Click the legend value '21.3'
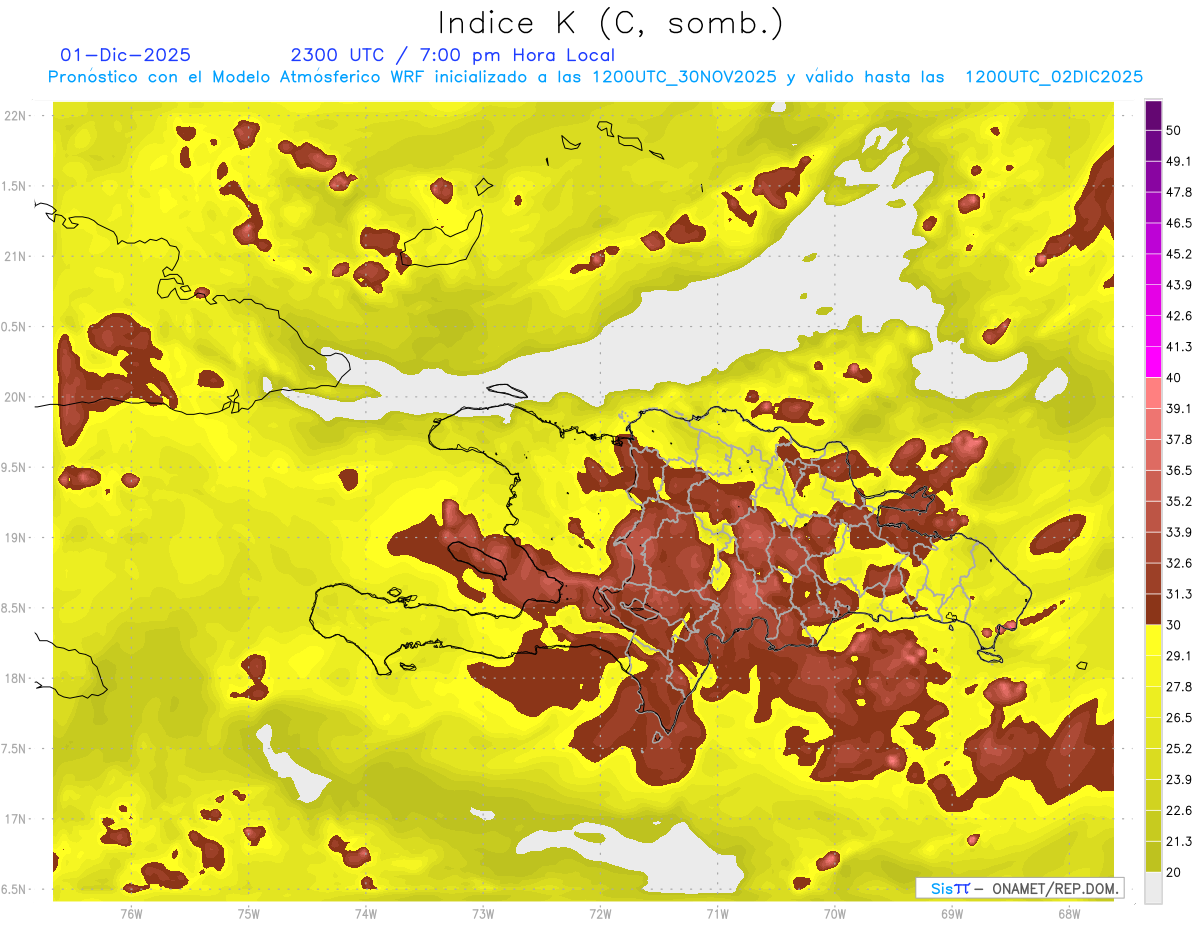 coord(1179,841)
